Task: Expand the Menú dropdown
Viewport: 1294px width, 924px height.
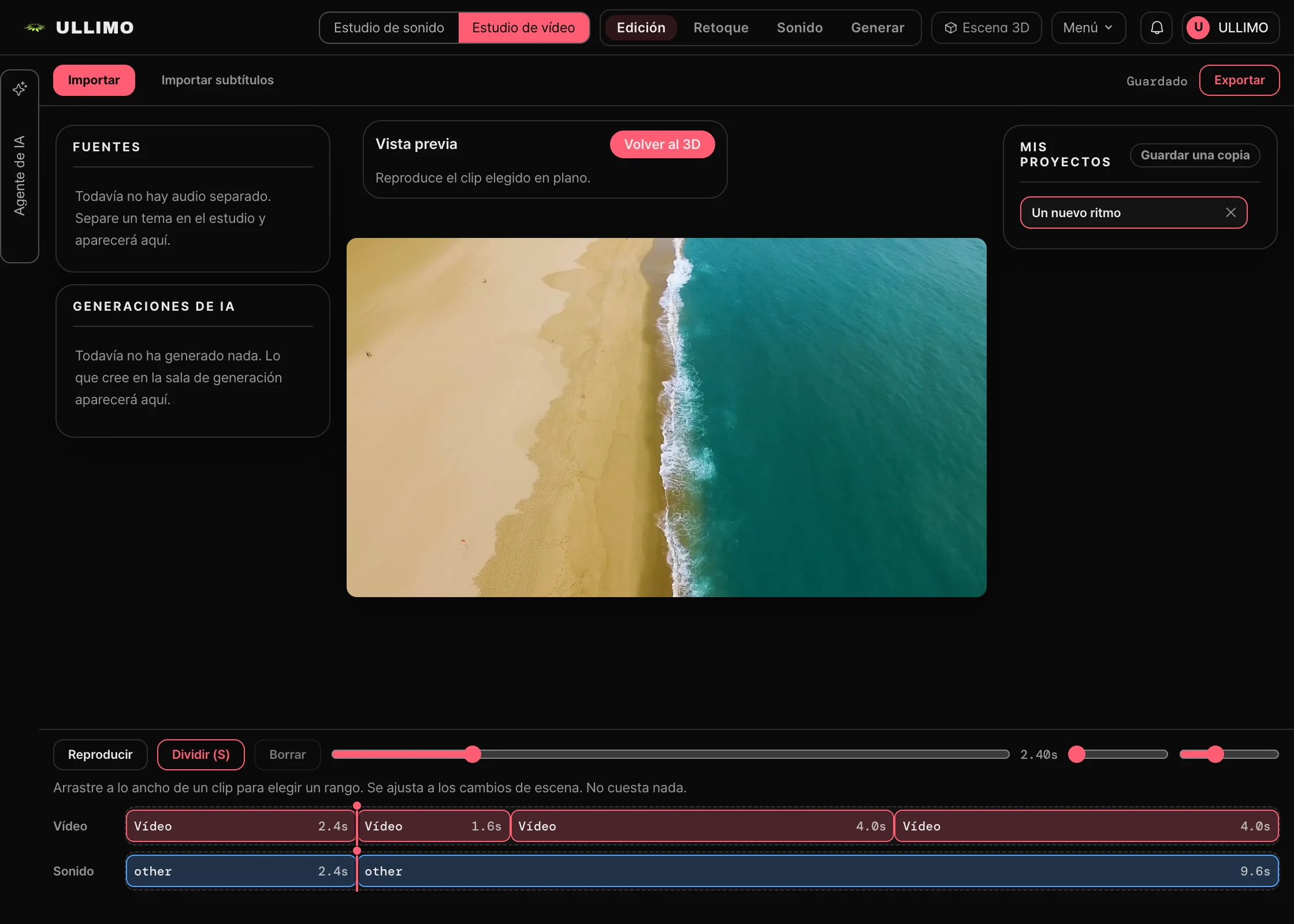Action: click(1088, 28)
